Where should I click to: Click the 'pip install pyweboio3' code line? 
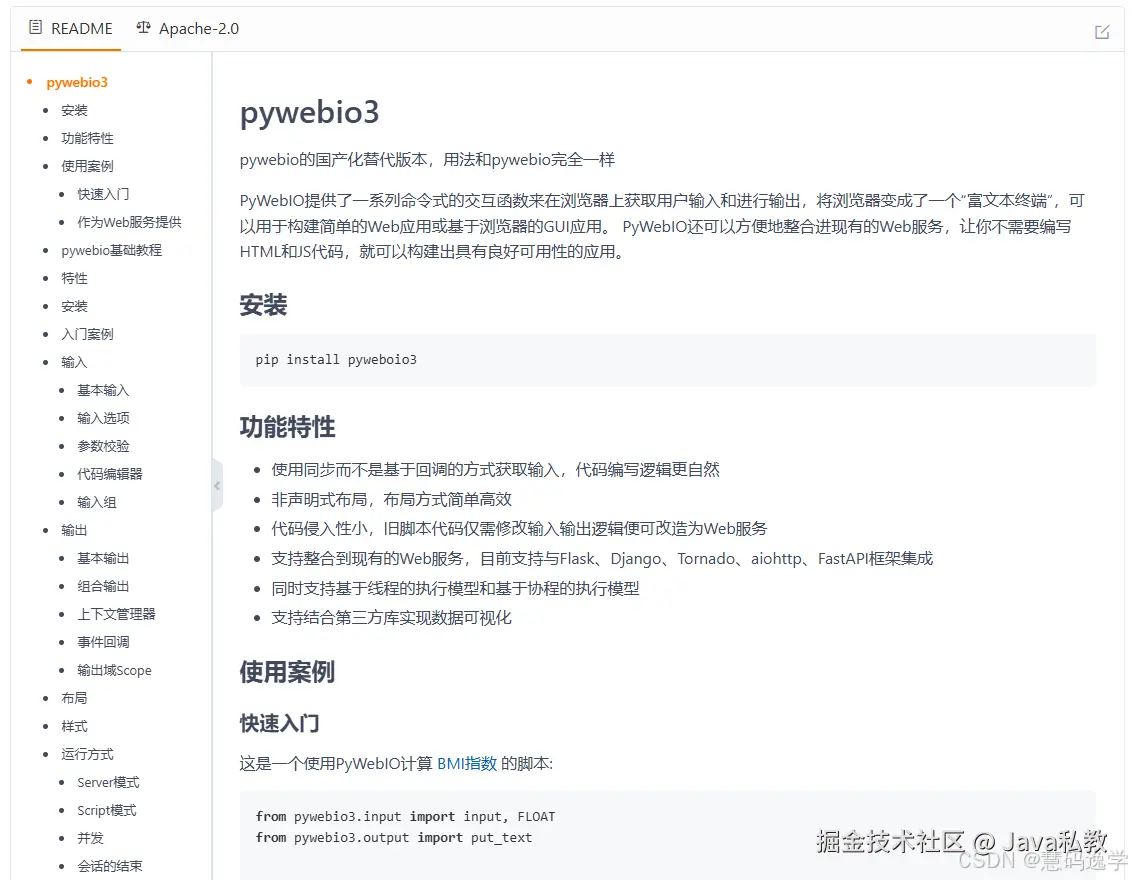pyautogui.click(x=336, y=360)
